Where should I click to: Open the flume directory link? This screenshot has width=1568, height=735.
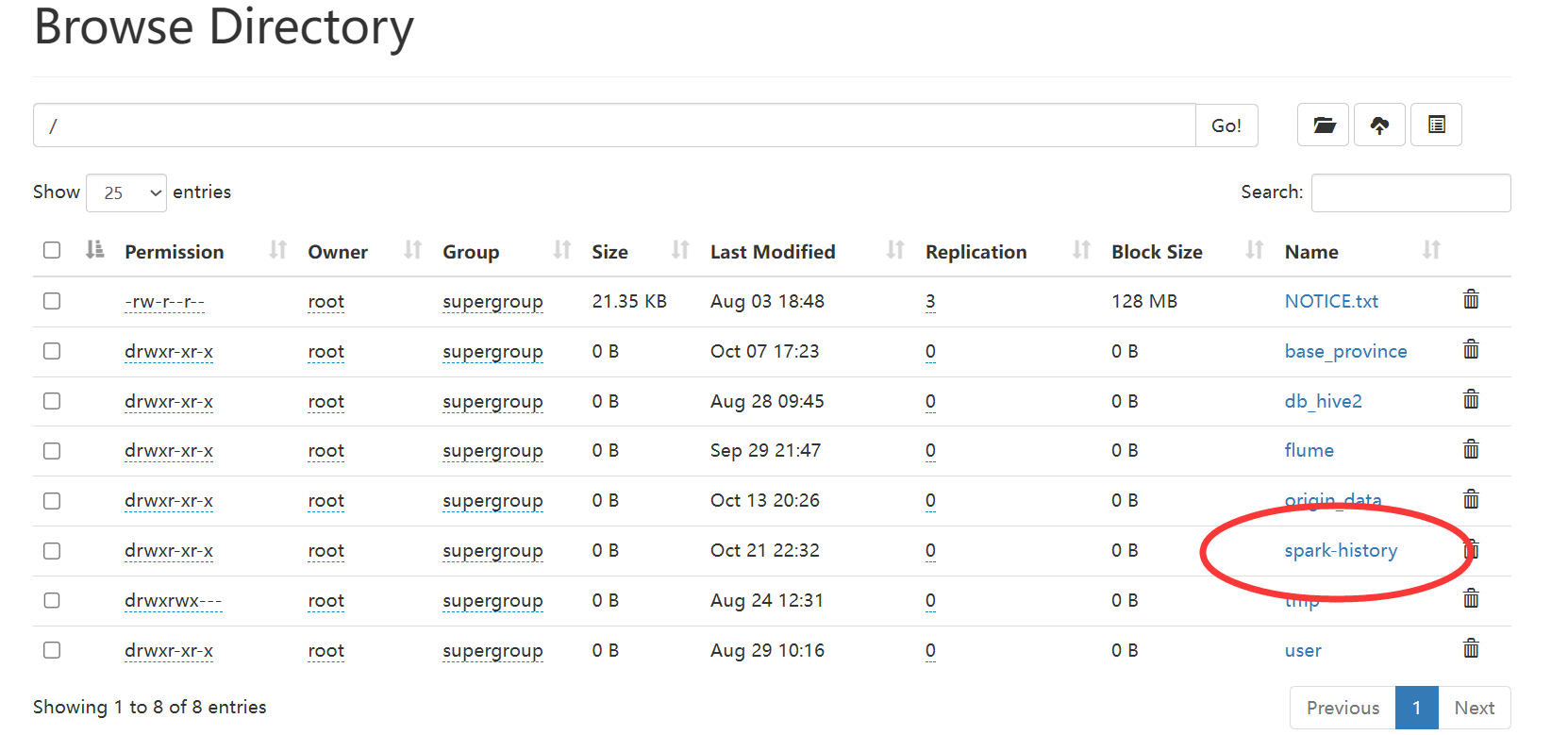(1309, 450)
